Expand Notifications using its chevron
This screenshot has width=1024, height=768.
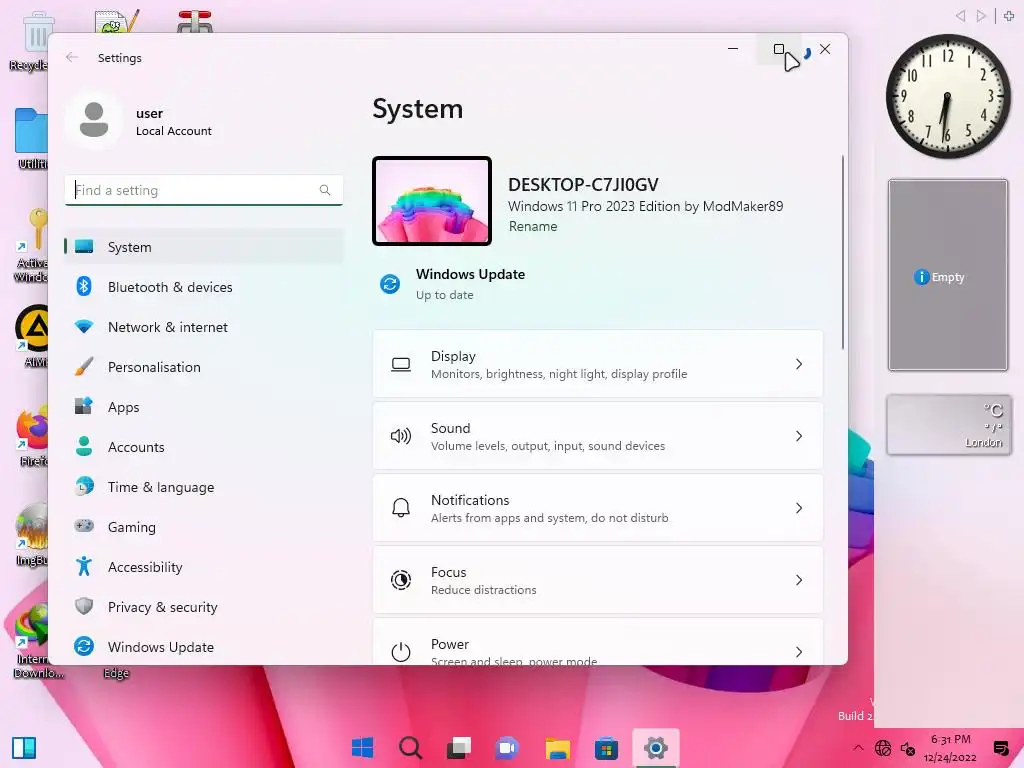799,508
